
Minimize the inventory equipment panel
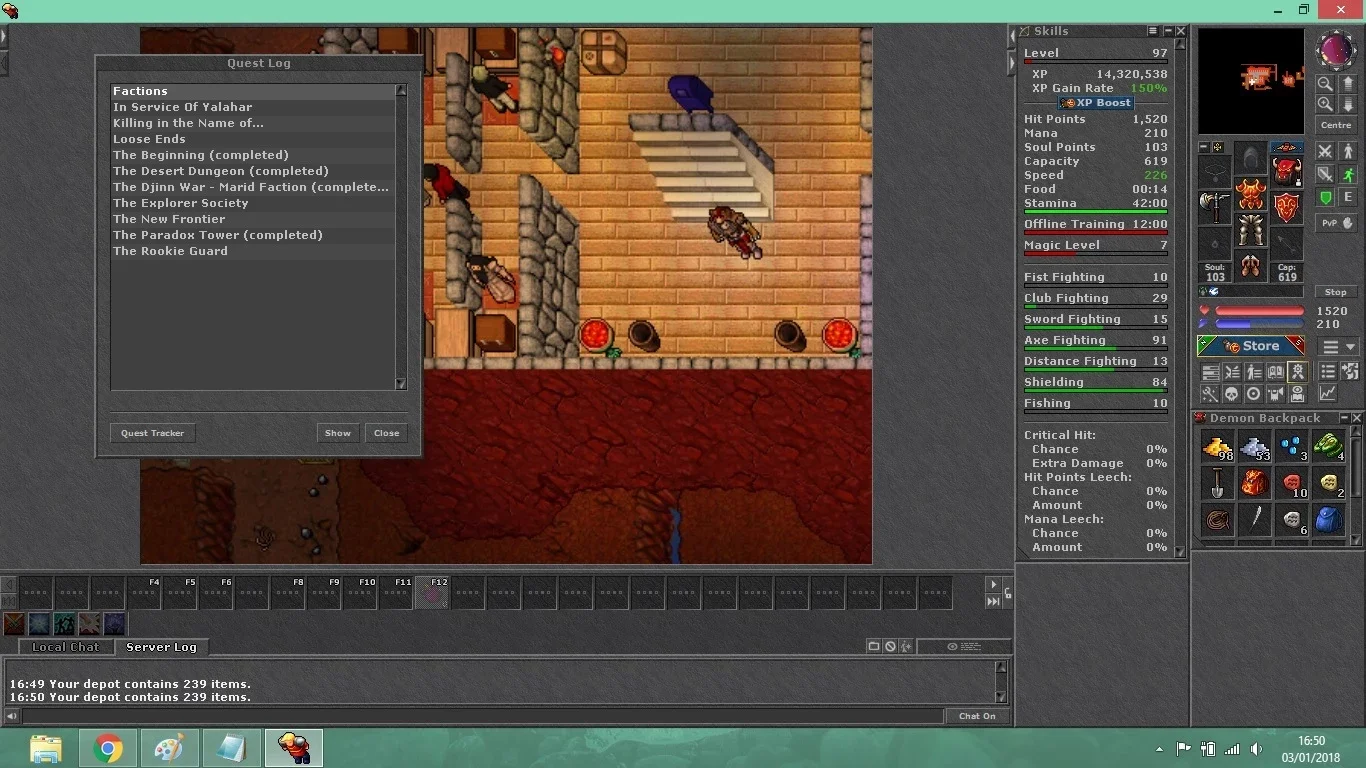1204,147
